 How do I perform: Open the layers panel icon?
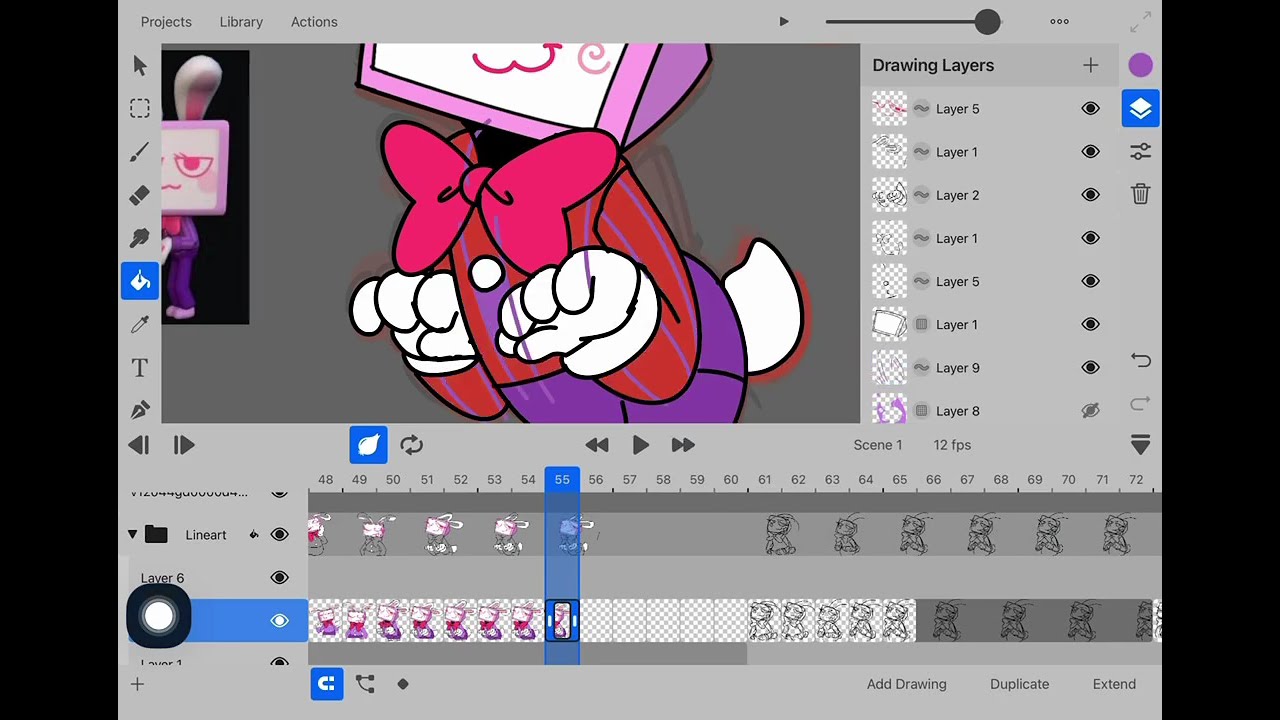1140,108
